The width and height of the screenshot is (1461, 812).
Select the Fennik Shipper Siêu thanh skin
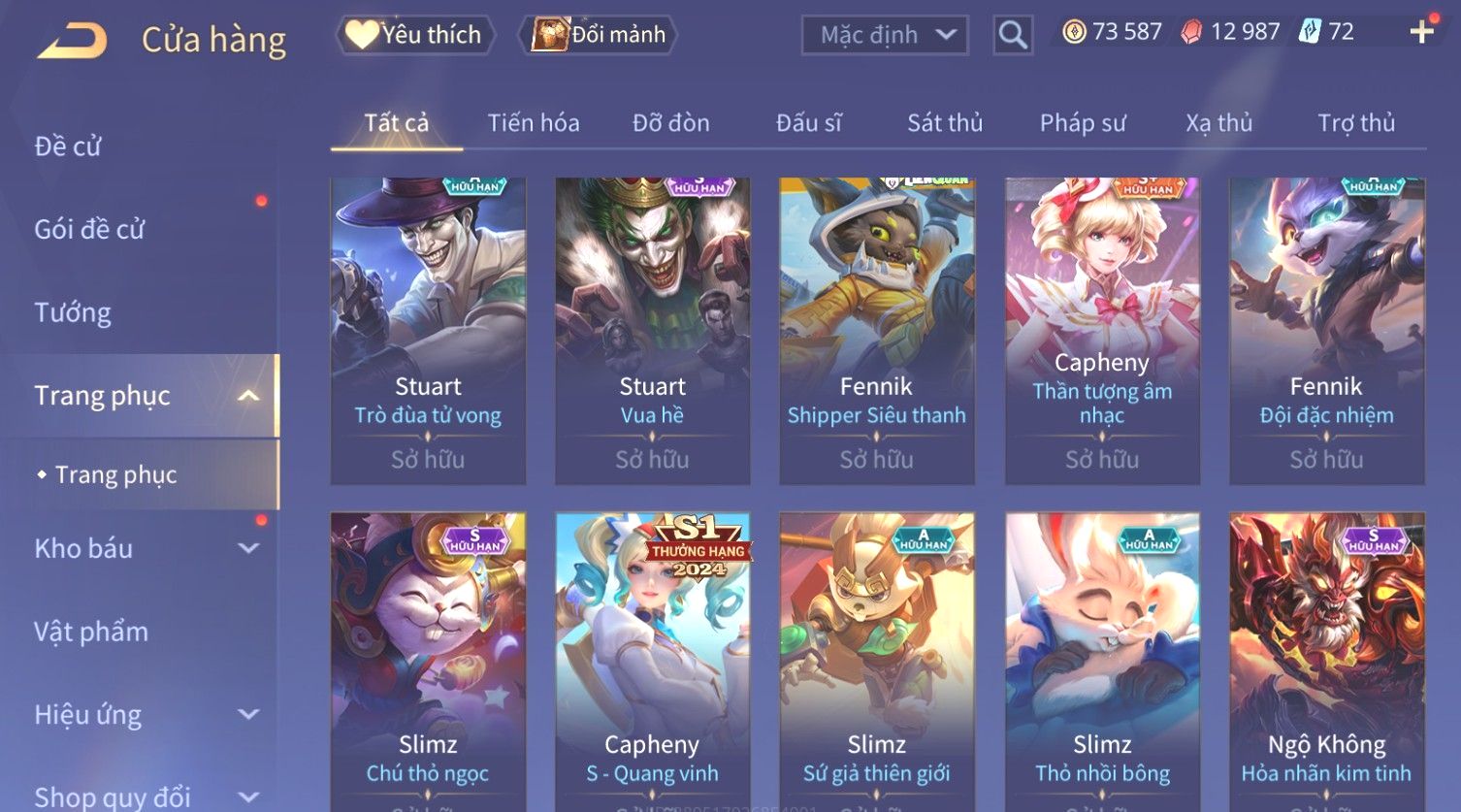[877, 331]
